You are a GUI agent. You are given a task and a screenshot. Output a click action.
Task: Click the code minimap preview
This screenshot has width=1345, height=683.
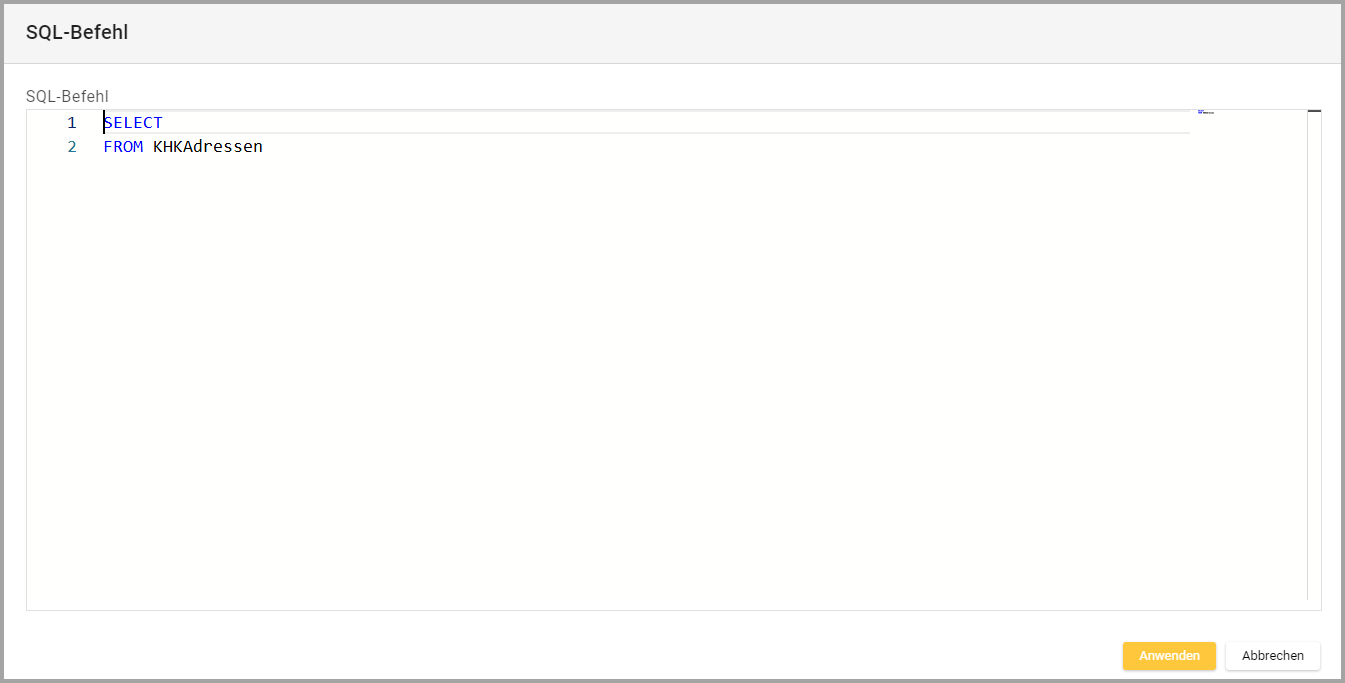(1205, 112)
